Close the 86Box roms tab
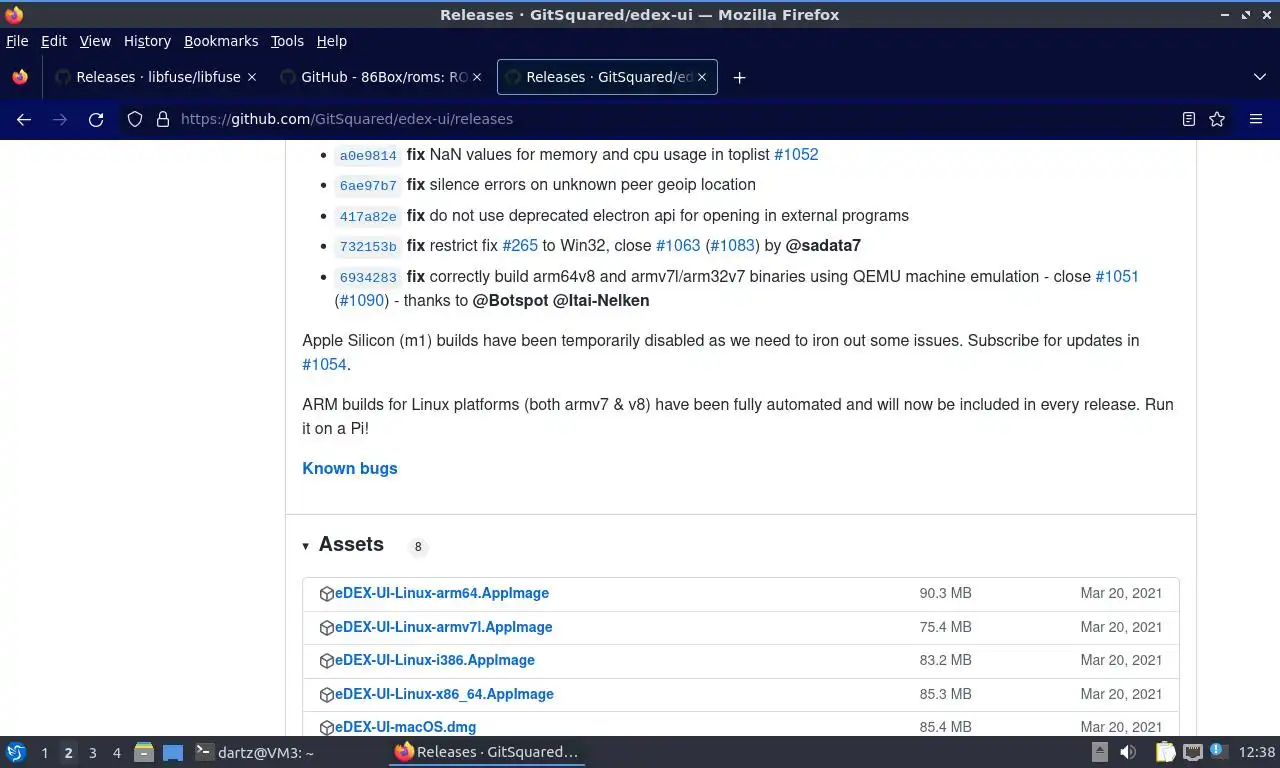Image resolution: width=1280 pixels, height=768 pixels. [x=477, y=77]
